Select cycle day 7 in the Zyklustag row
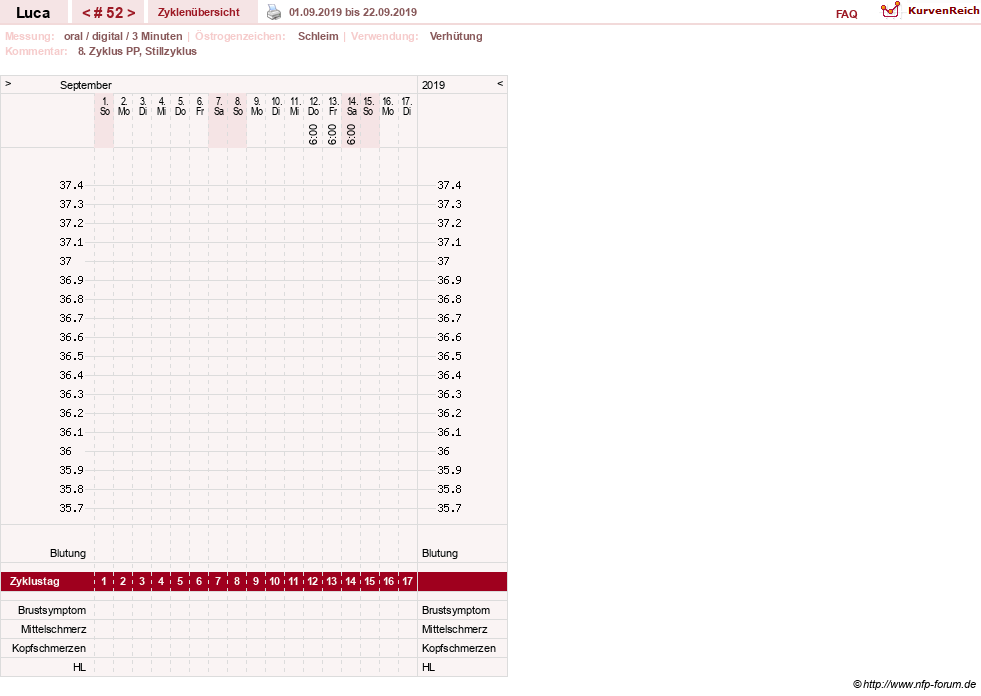 (218, 581)
